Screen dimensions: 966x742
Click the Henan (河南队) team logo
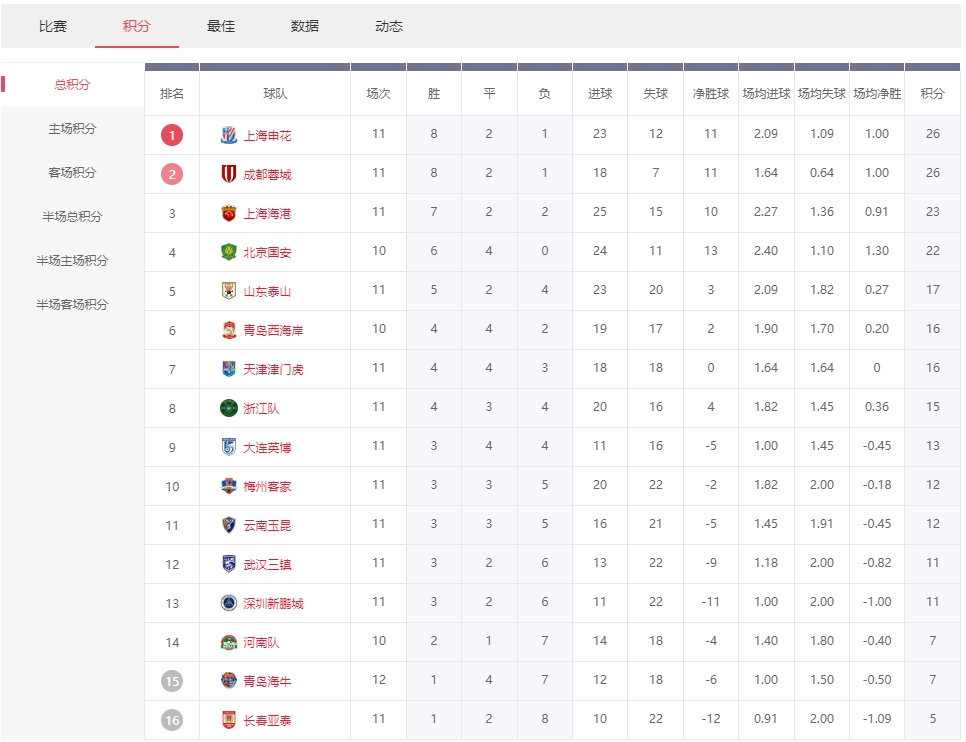tap(229, 642)
